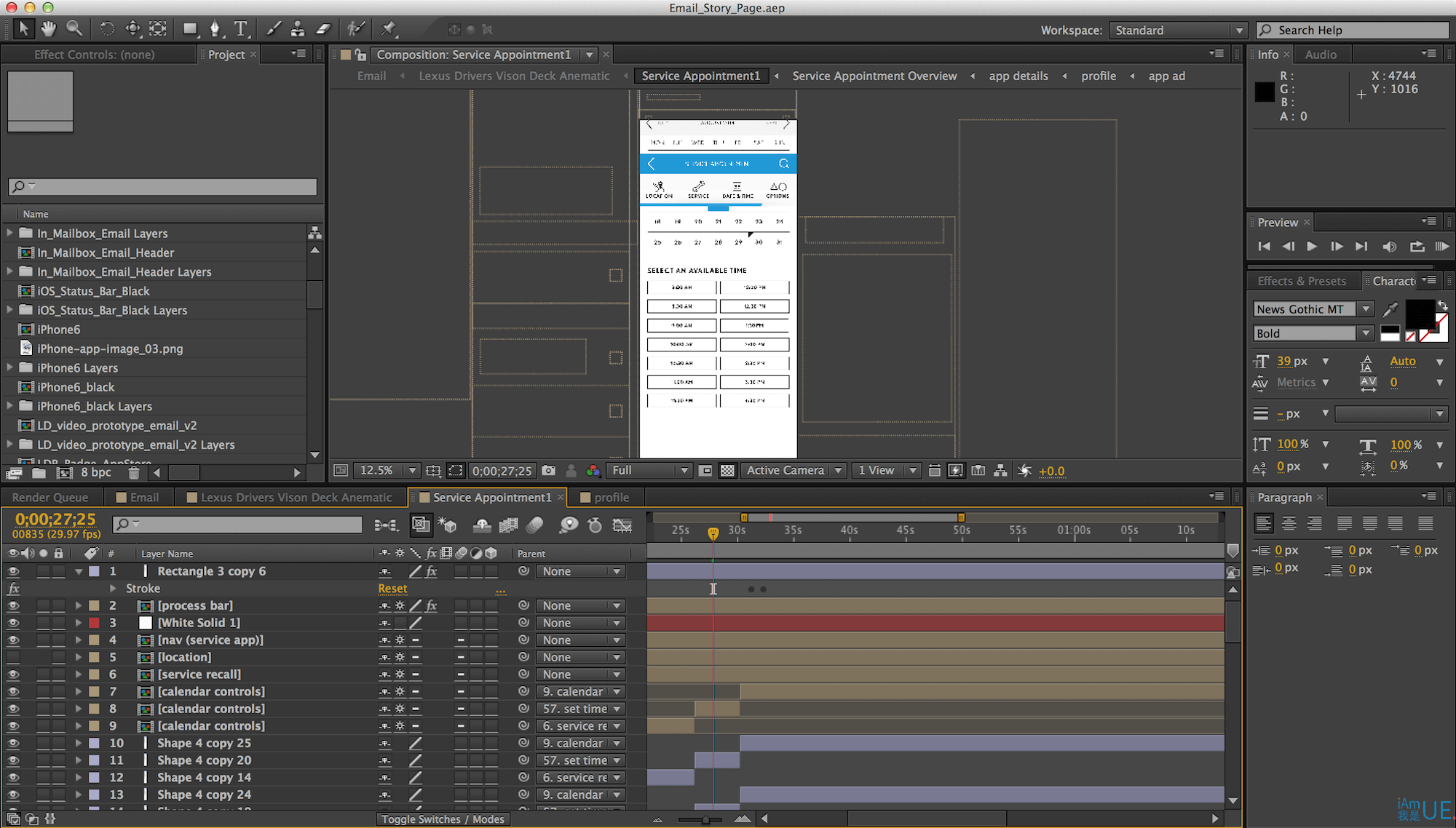Go to Service Appointment Overview breadcrumb

[874, 76]
